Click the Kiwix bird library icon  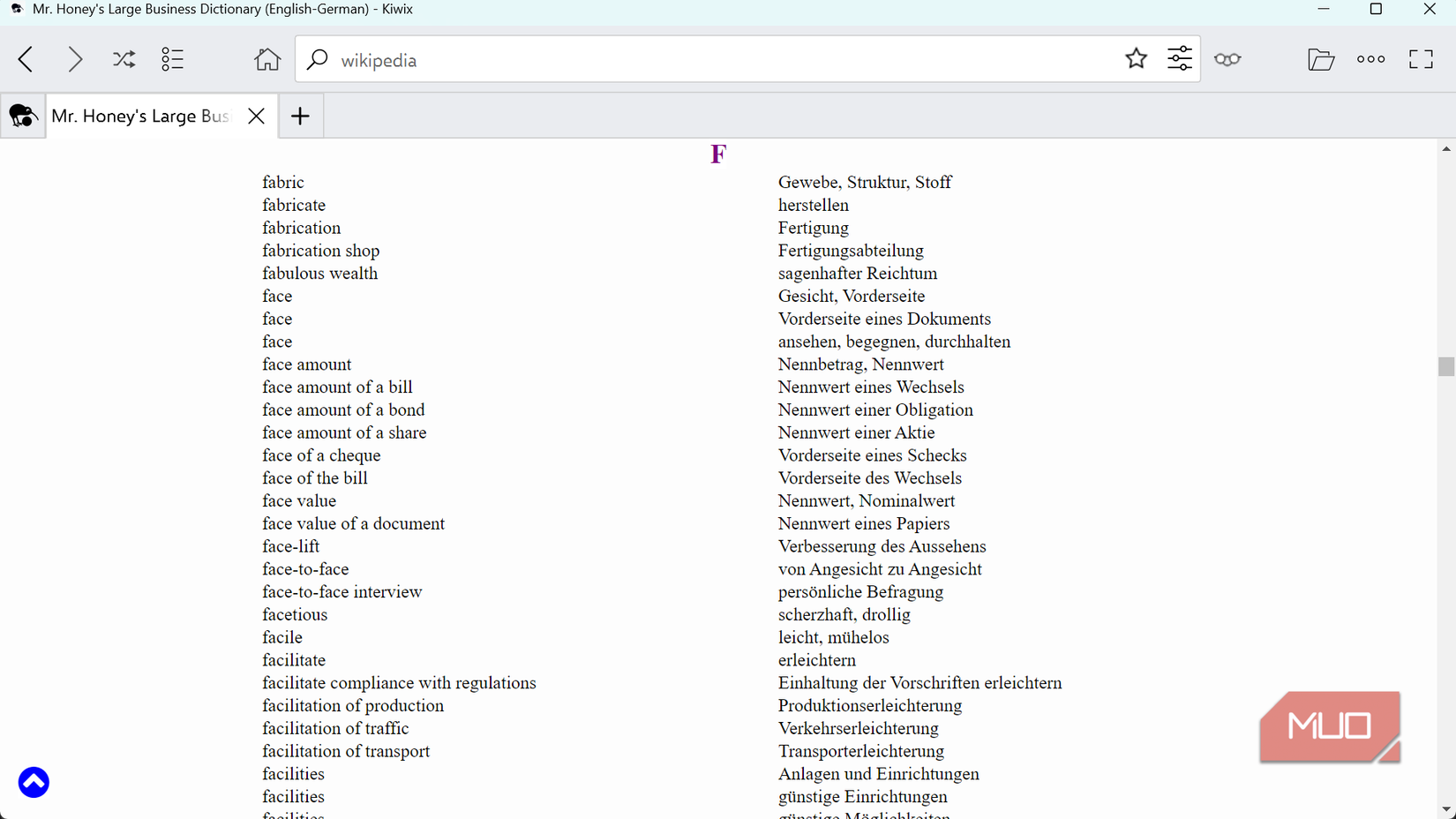(23, 116)
